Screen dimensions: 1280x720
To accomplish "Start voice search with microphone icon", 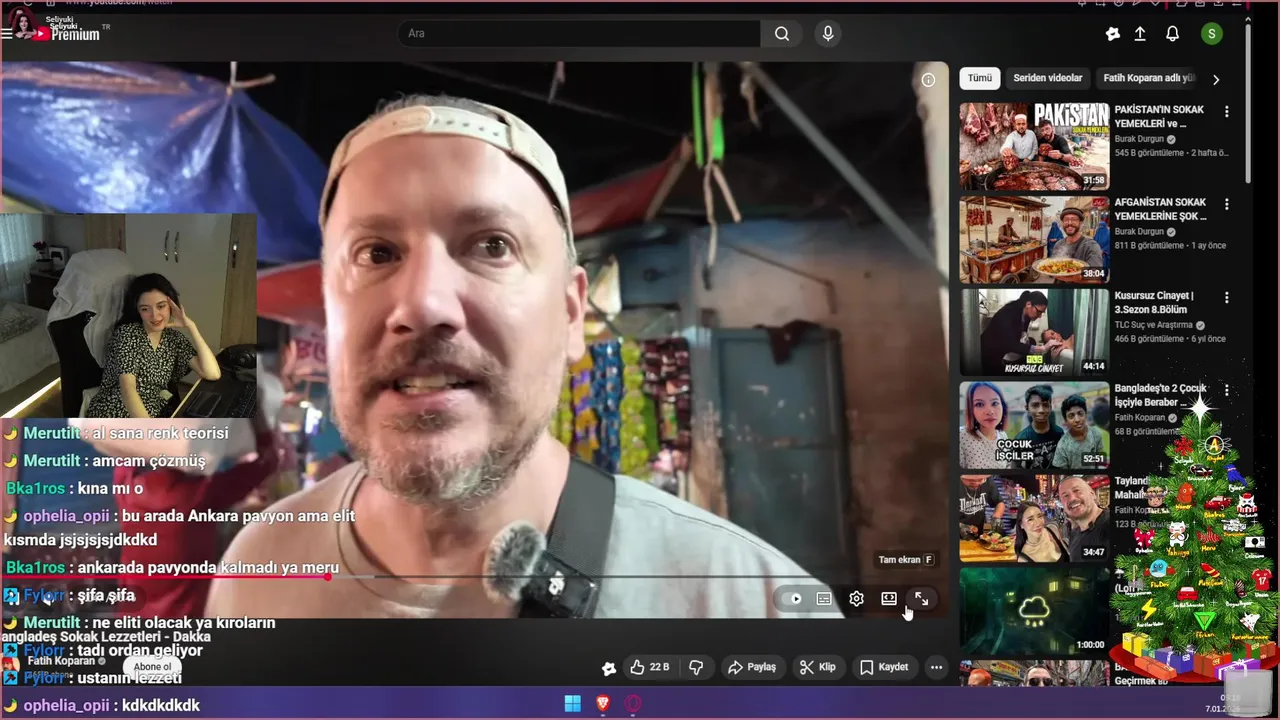I will (x=828, y=33).
